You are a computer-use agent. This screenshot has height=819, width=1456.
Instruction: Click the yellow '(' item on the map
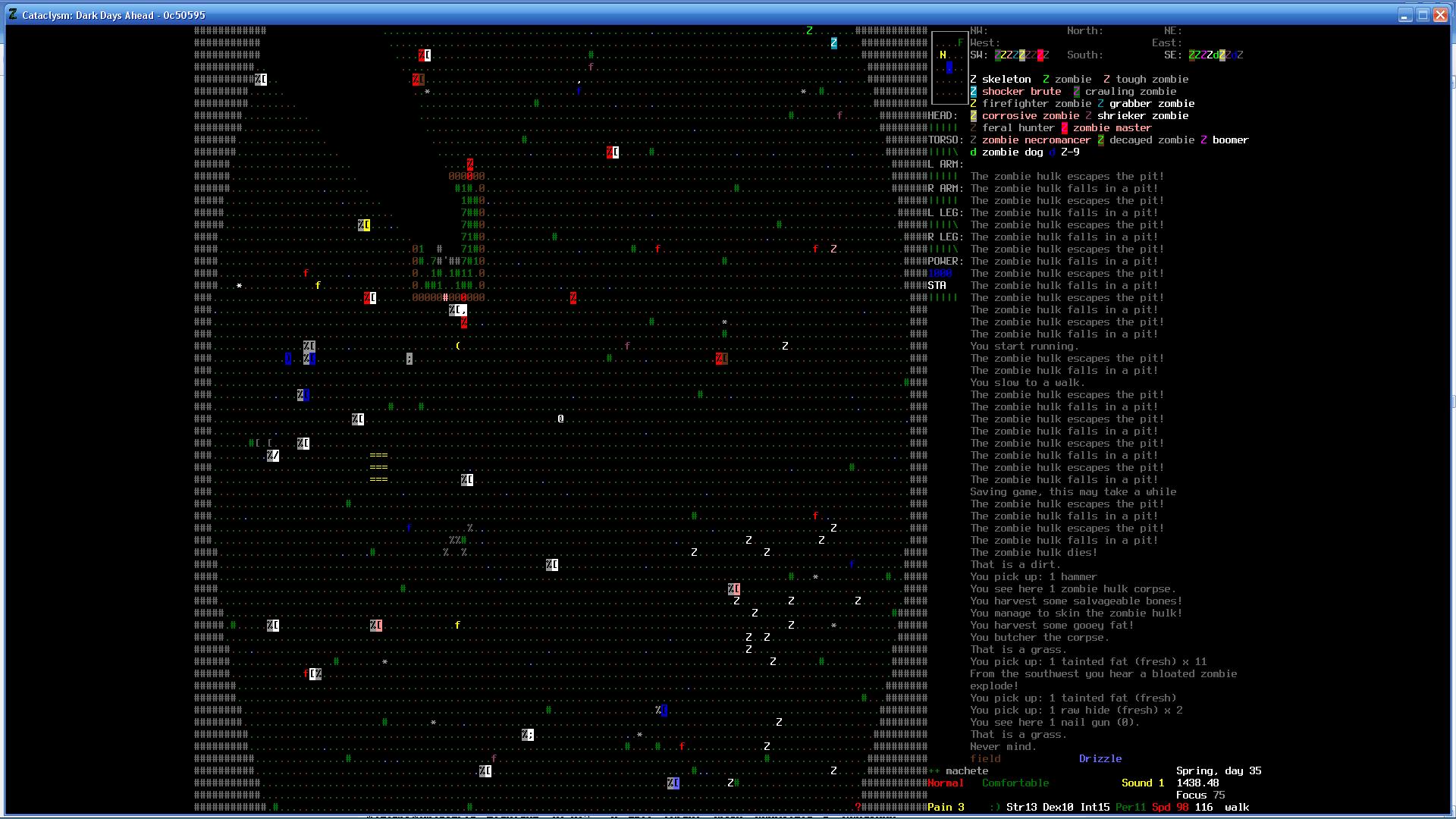pos(457,346)
